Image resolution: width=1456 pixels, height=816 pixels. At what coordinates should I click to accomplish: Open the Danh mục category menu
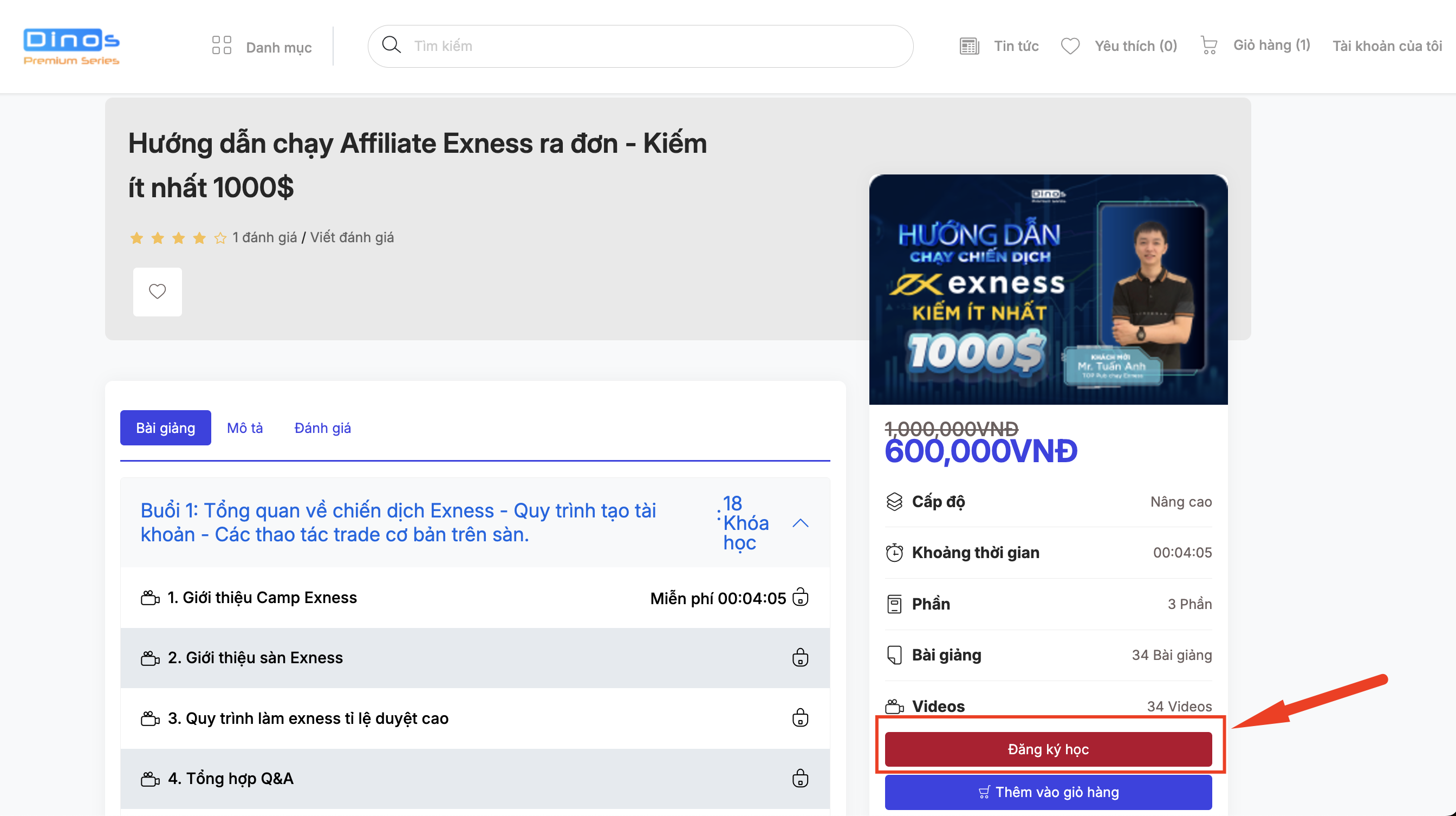pos(278,48)
